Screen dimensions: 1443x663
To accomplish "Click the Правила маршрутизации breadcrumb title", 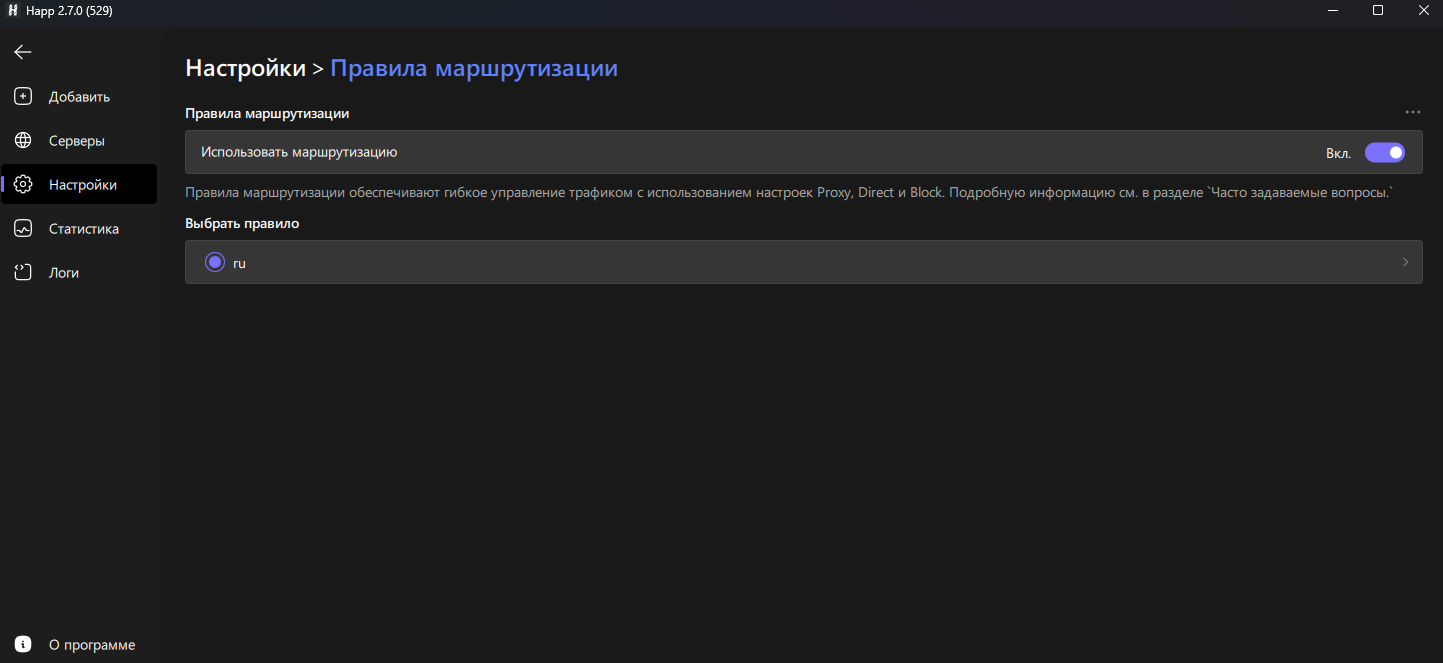I will pyautogui.click(x=474, y=68).
